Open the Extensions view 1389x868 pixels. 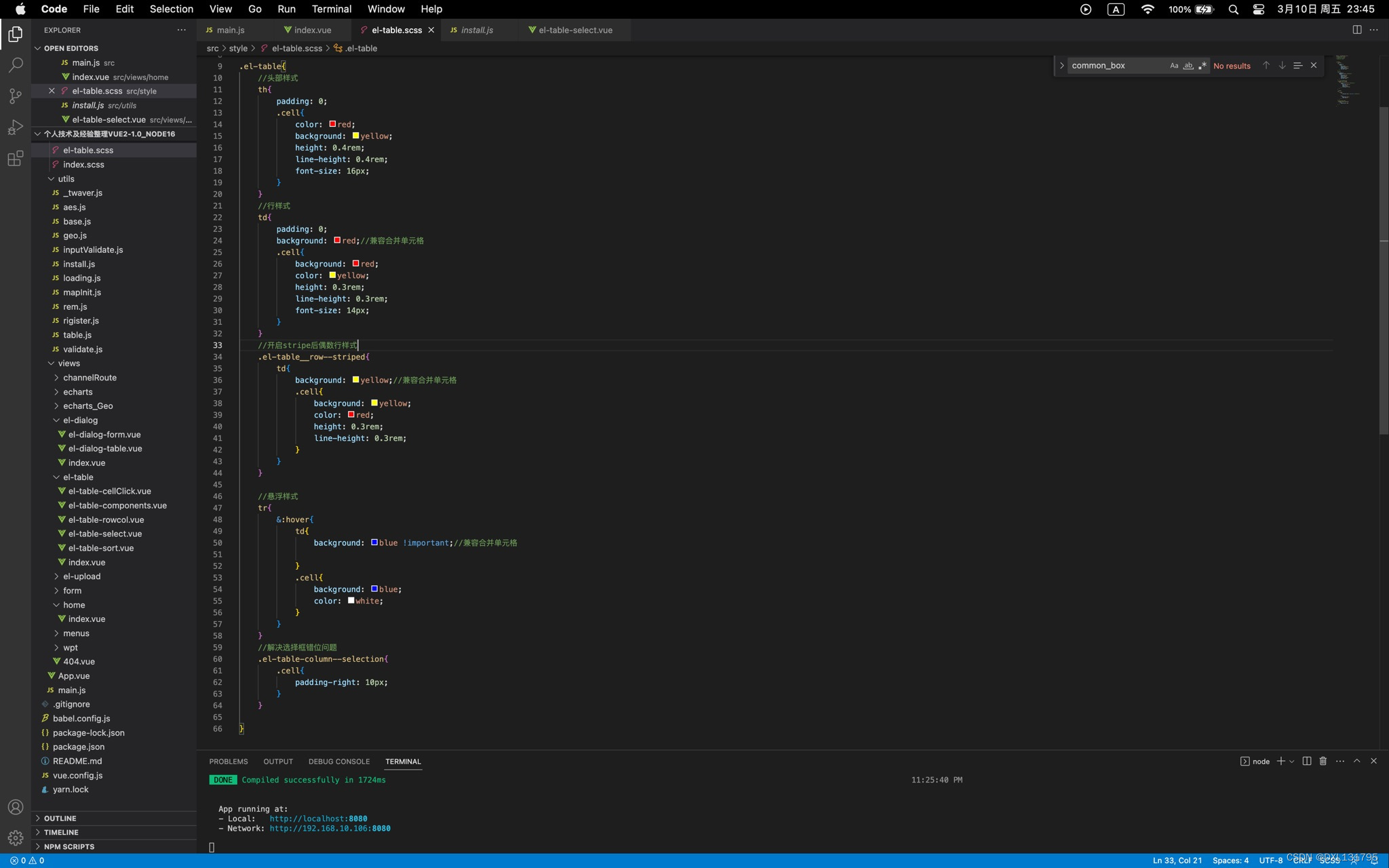click(16, 159)
